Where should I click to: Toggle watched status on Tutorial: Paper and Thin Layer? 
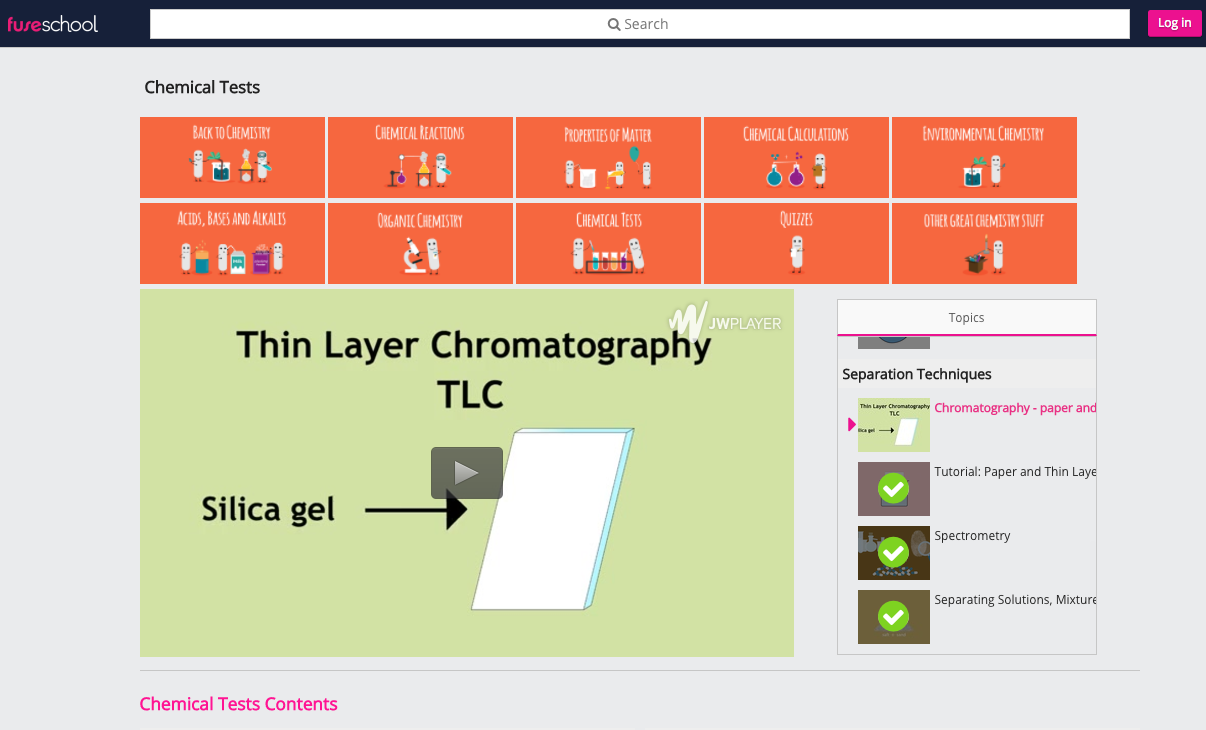point(893,489)
